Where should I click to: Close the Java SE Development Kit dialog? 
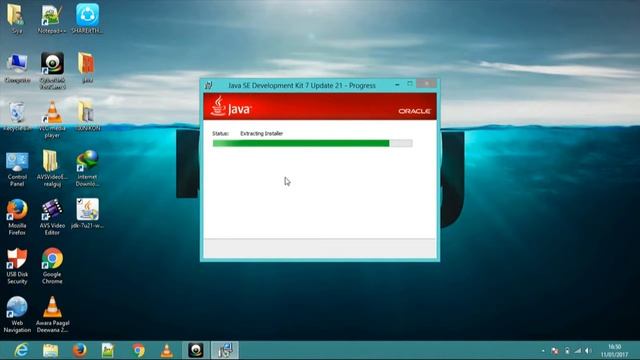(x=427, y=84)
